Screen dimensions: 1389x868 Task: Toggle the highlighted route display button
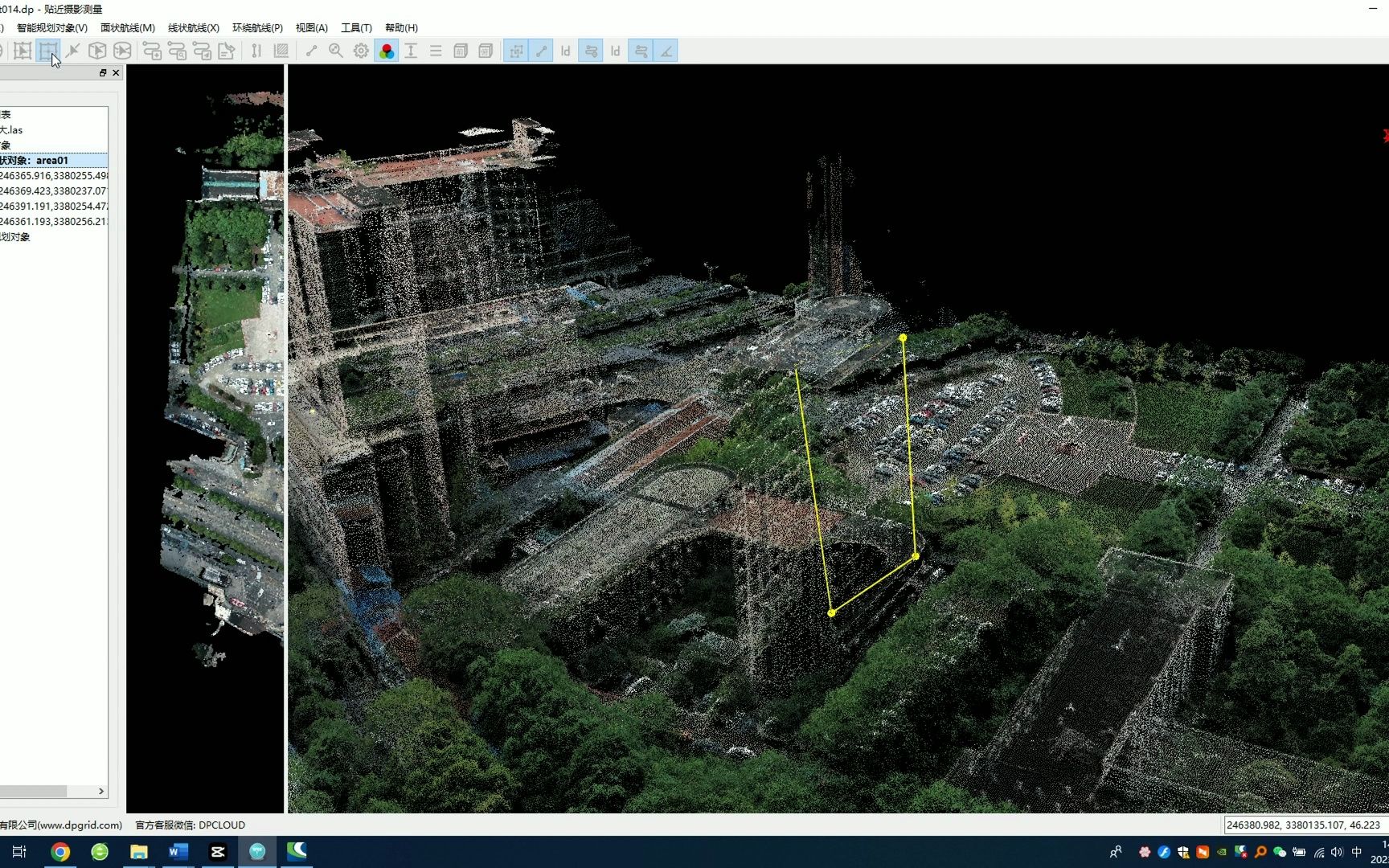(x=591, y=51)
